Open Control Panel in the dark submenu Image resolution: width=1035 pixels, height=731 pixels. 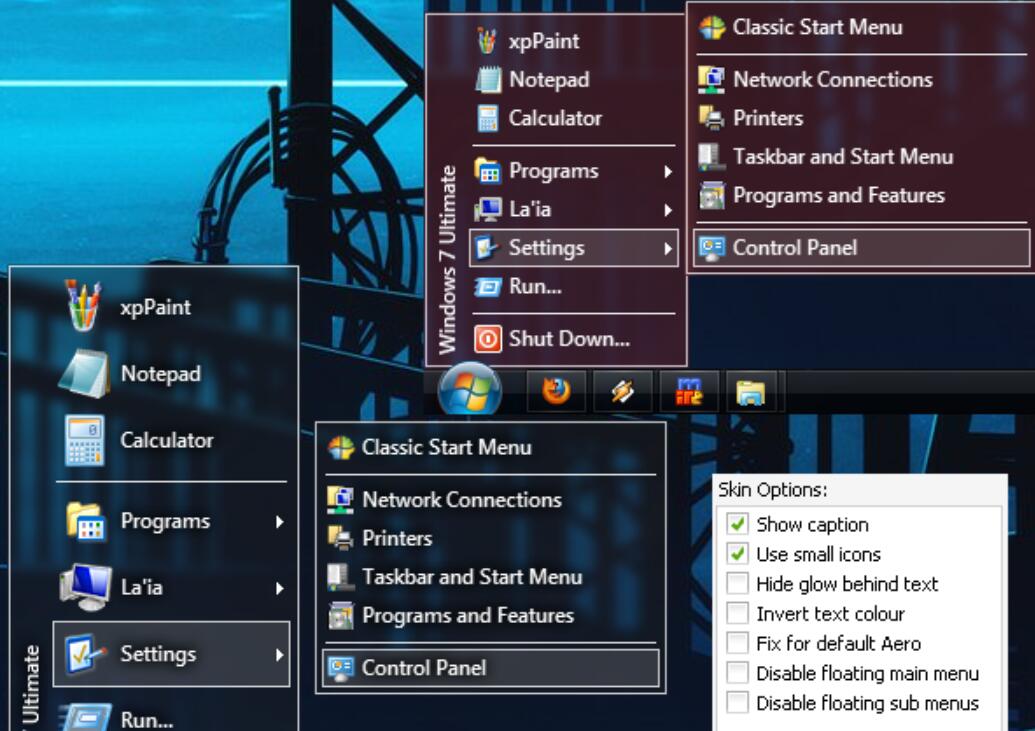click(490, 668)
